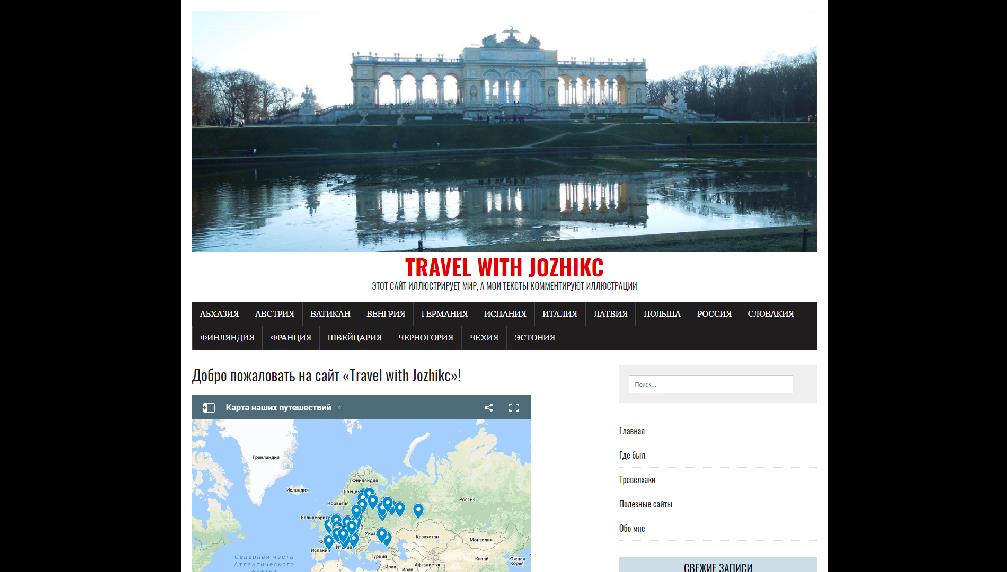The width and height of the screenshot is (1007, 572).
Task: Choose ЧЕРНОГОРИЯ from navigation menu
Action: click(425, 337)
